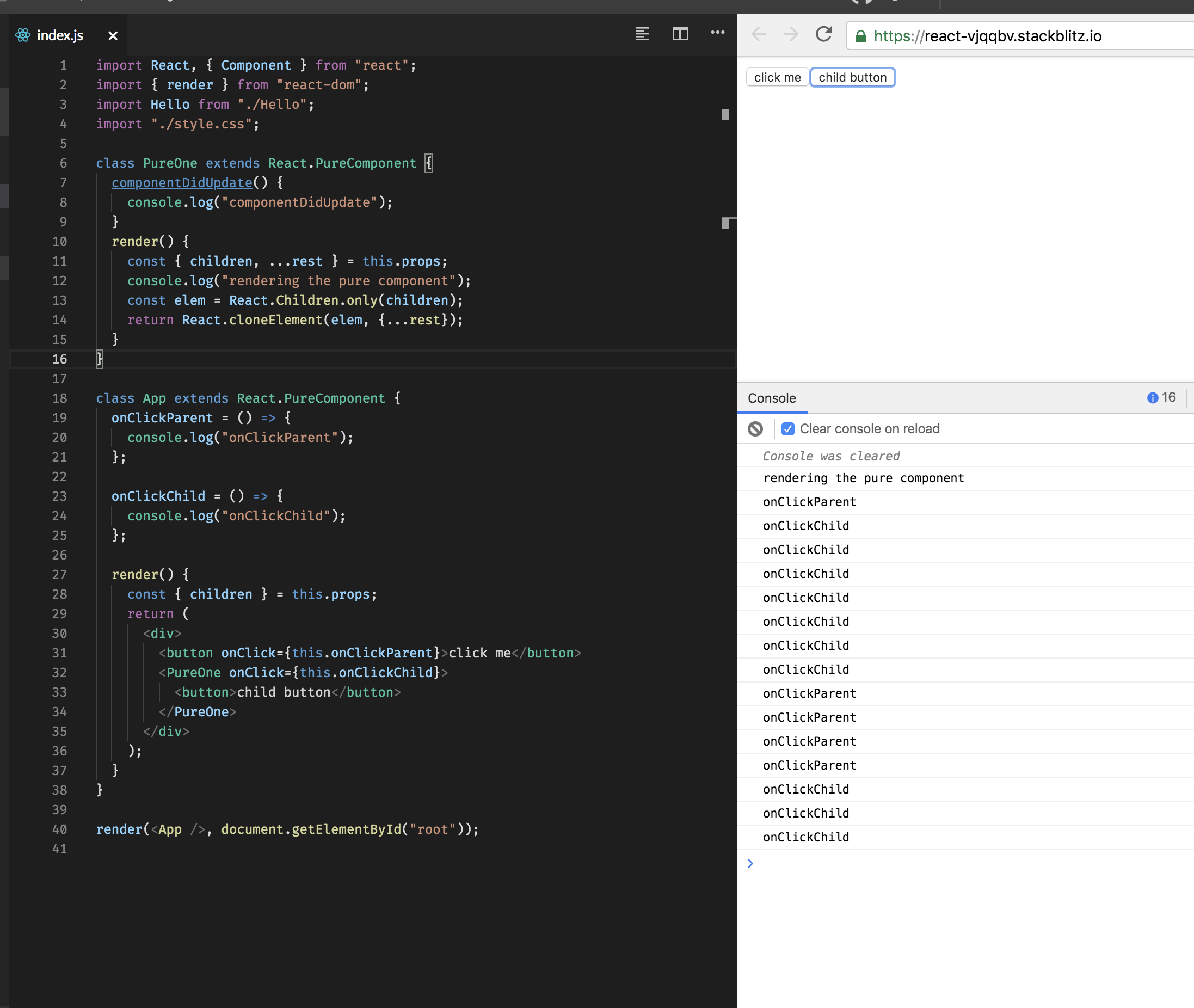Open the editor more actions ellipsis

point(717,33)
